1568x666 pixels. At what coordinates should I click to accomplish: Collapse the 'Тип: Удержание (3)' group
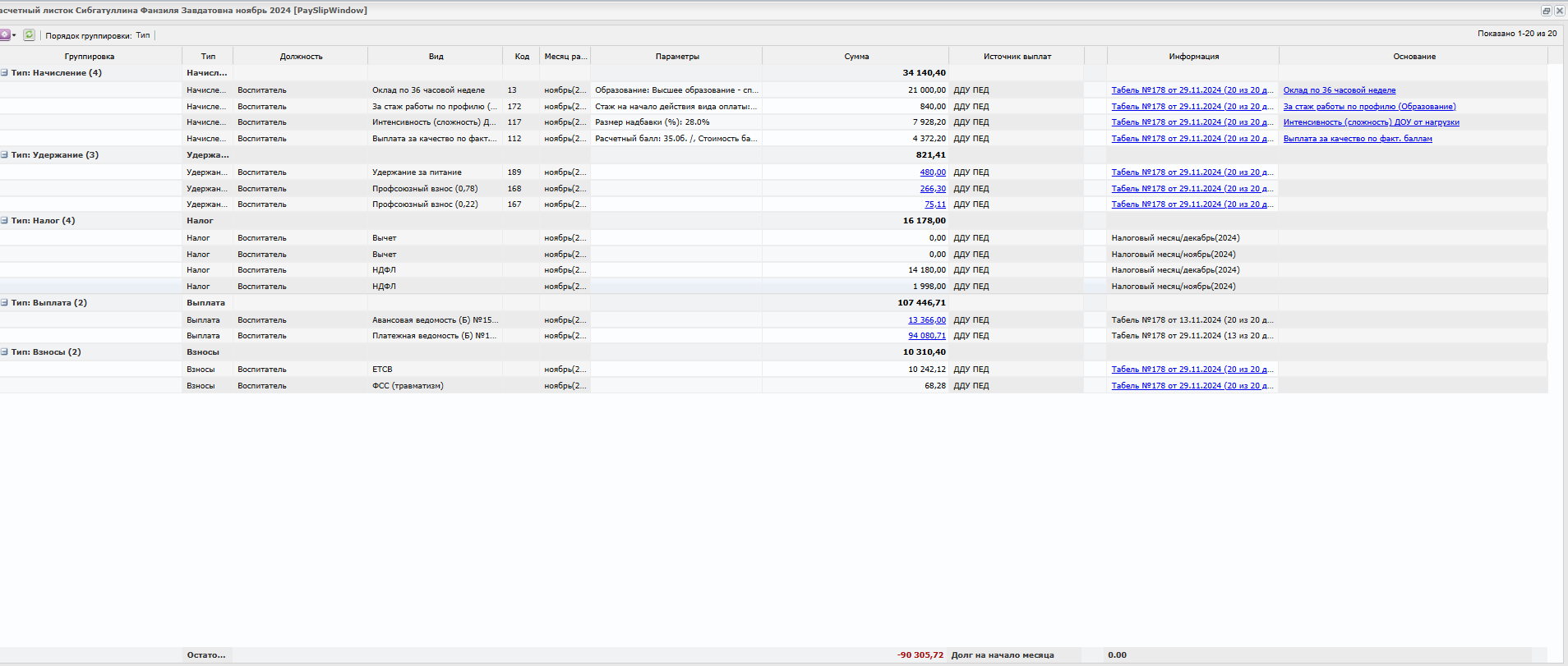[4, 155]
